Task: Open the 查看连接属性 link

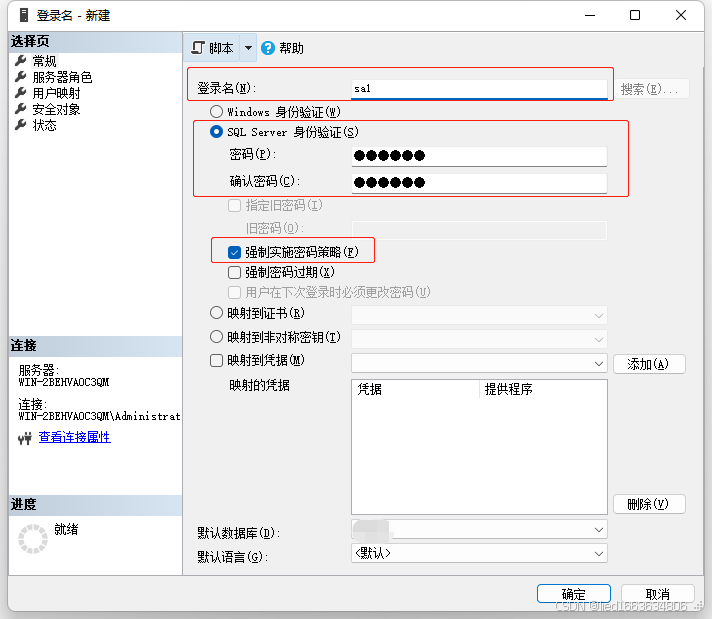Action: [x=74, y=437]
